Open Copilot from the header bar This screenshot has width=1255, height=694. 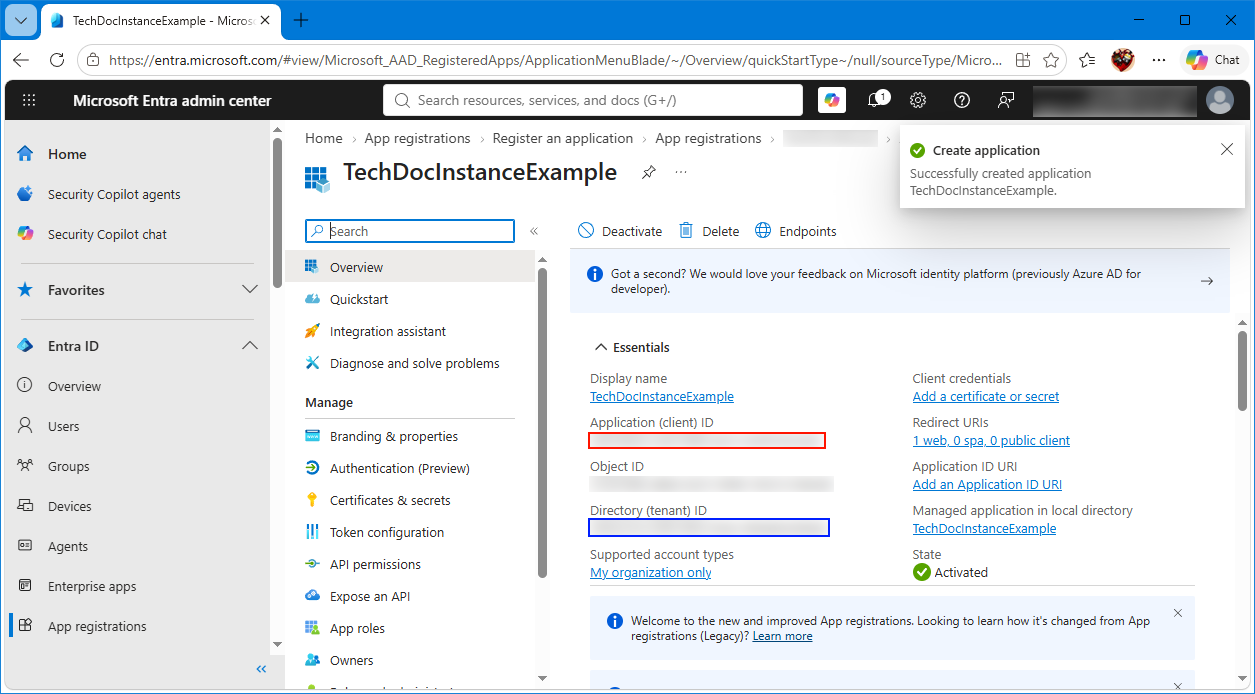click(x=831, y=100)
